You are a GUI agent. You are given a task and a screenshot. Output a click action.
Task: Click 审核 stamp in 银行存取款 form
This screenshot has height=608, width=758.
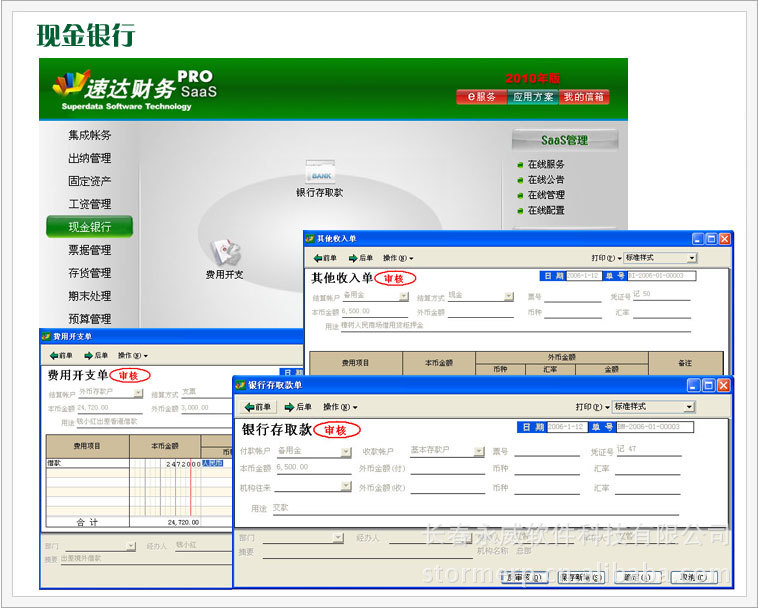tap(336, 430)
